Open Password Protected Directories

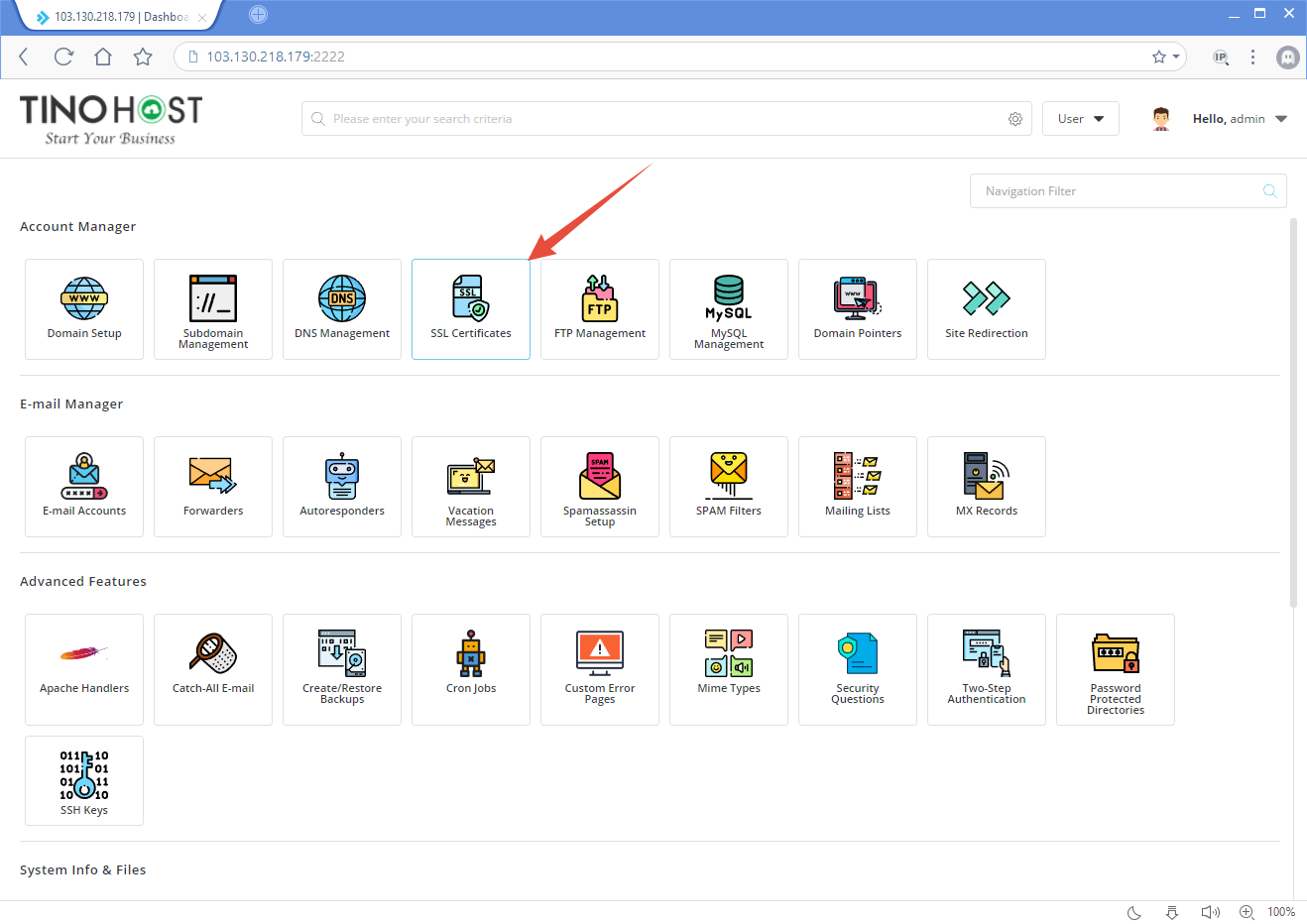point(1116,668)
